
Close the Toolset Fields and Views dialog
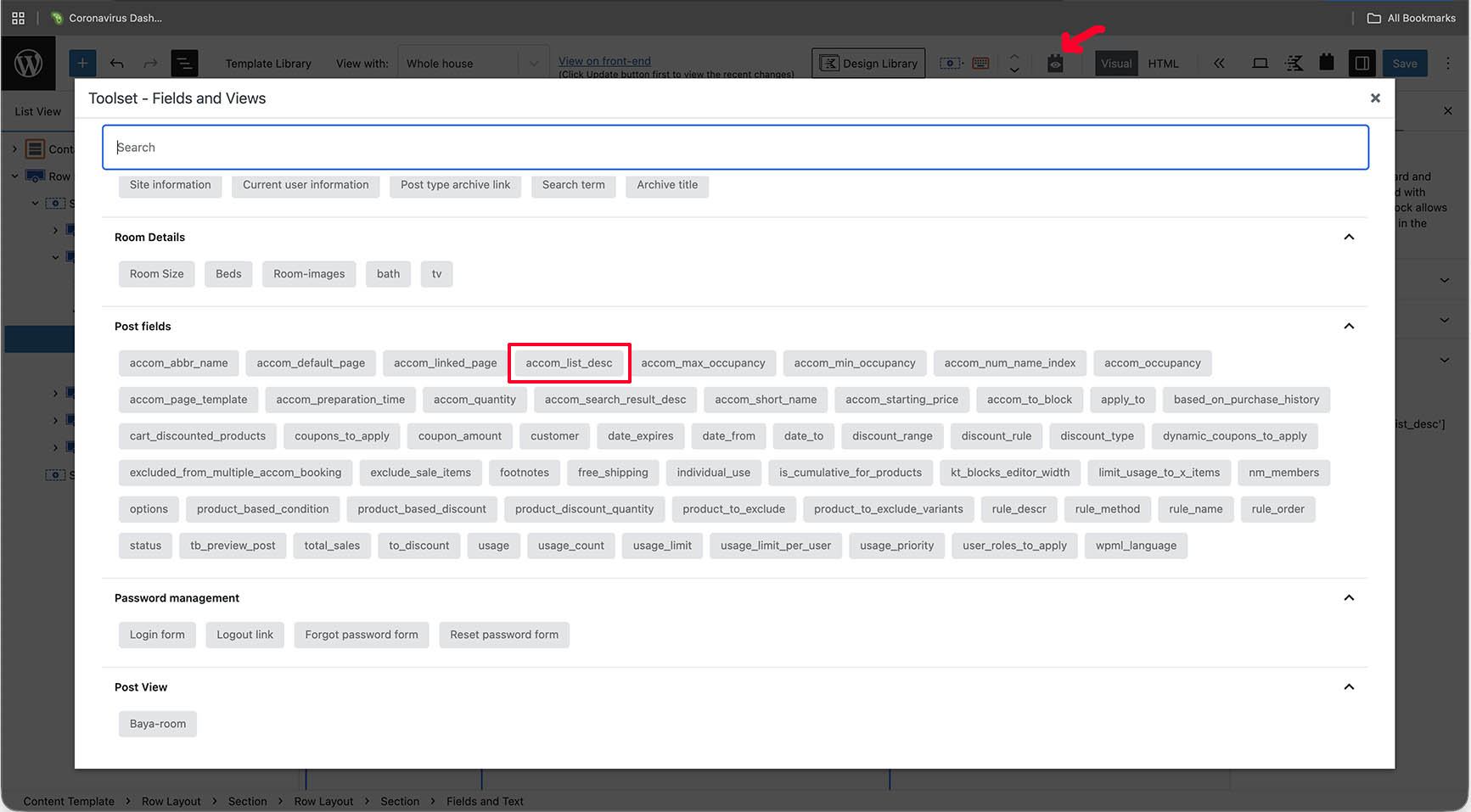click(x=1375, y=98)
